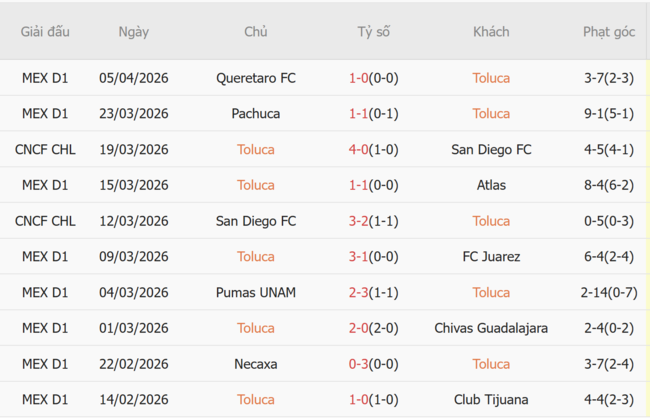Click the Chivas Guadalajara team name
The height and width of the screenshot is (420, 650).
pyautogui.click(x=491, y=328)
